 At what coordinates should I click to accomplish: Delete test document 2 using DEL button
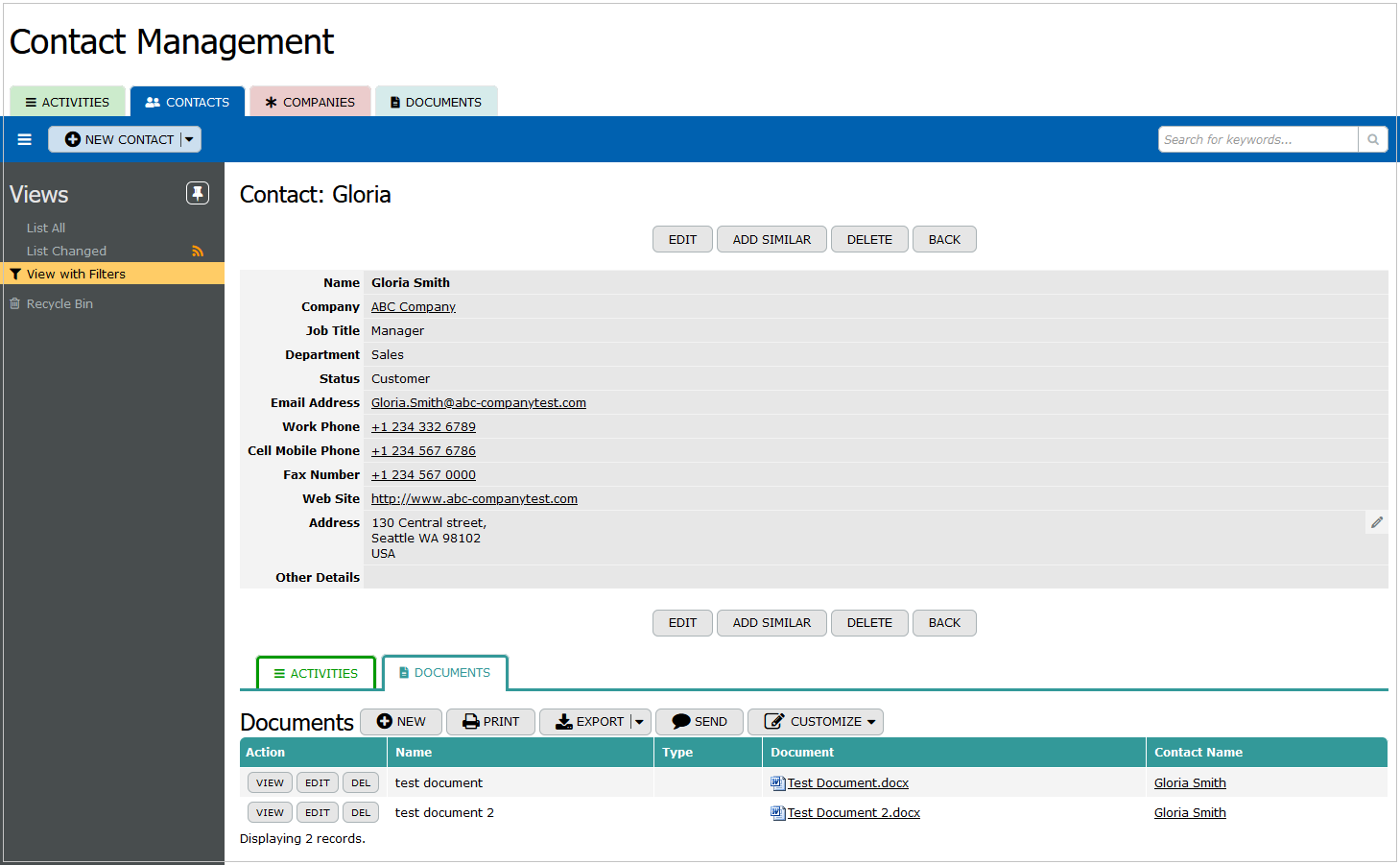(x=361, y=813)
